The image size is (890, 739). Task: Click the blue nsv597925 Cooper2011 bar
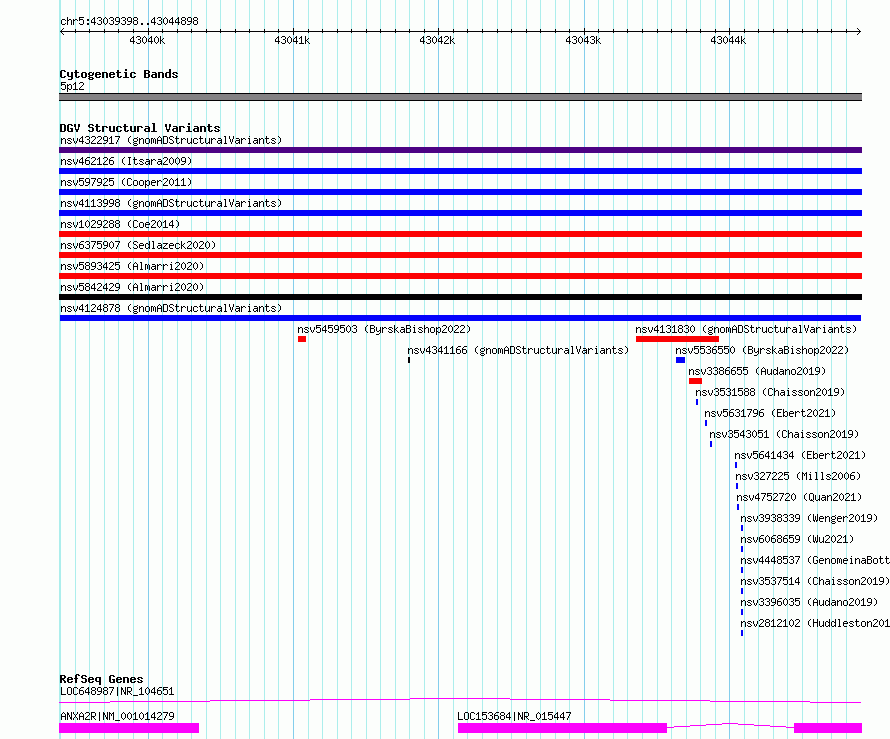[460, 192]
